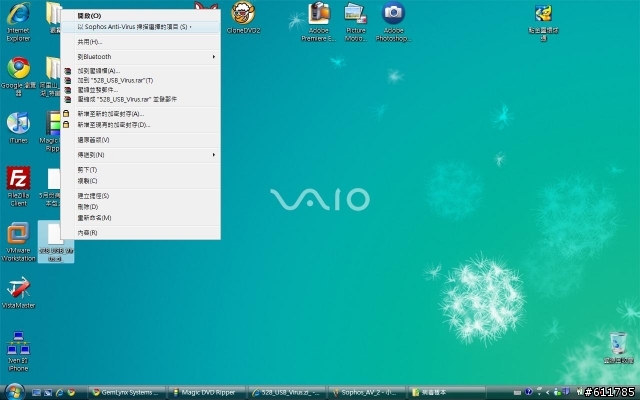Switch to 528_USB_Virus.zi taskbar window
The image size is (640, 400).
point(287,393)
